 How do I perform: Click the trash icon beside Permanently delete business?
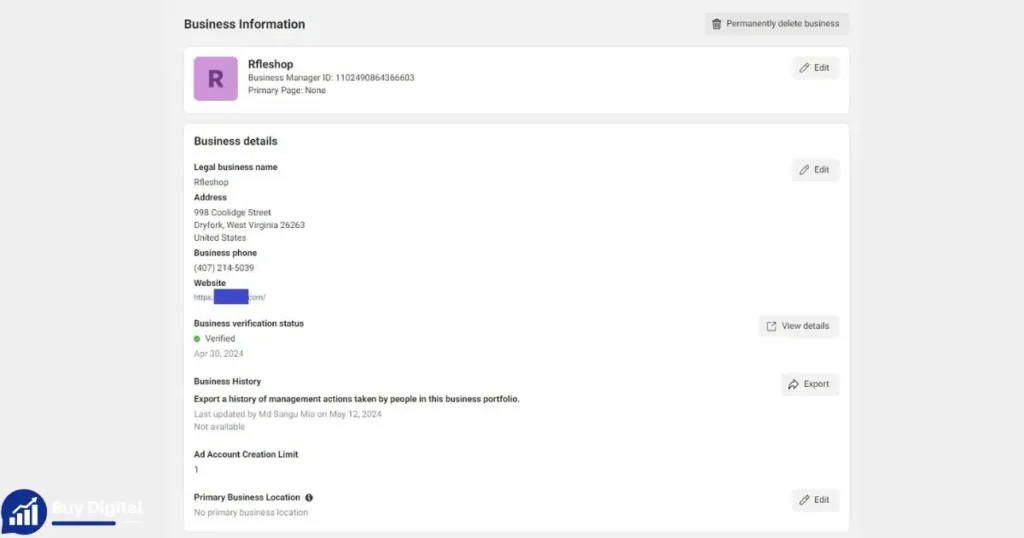tap(716, 24)
